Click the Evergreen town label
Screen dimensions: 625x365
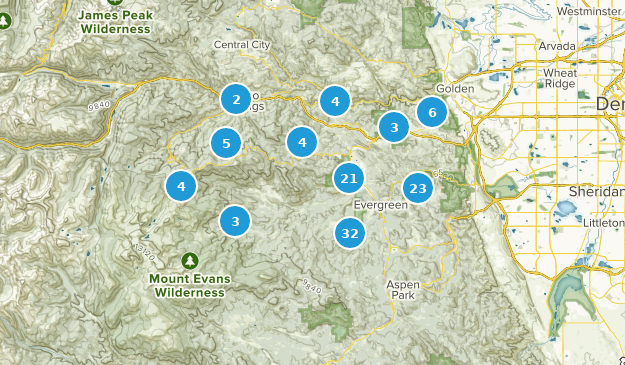click(381, 205)
